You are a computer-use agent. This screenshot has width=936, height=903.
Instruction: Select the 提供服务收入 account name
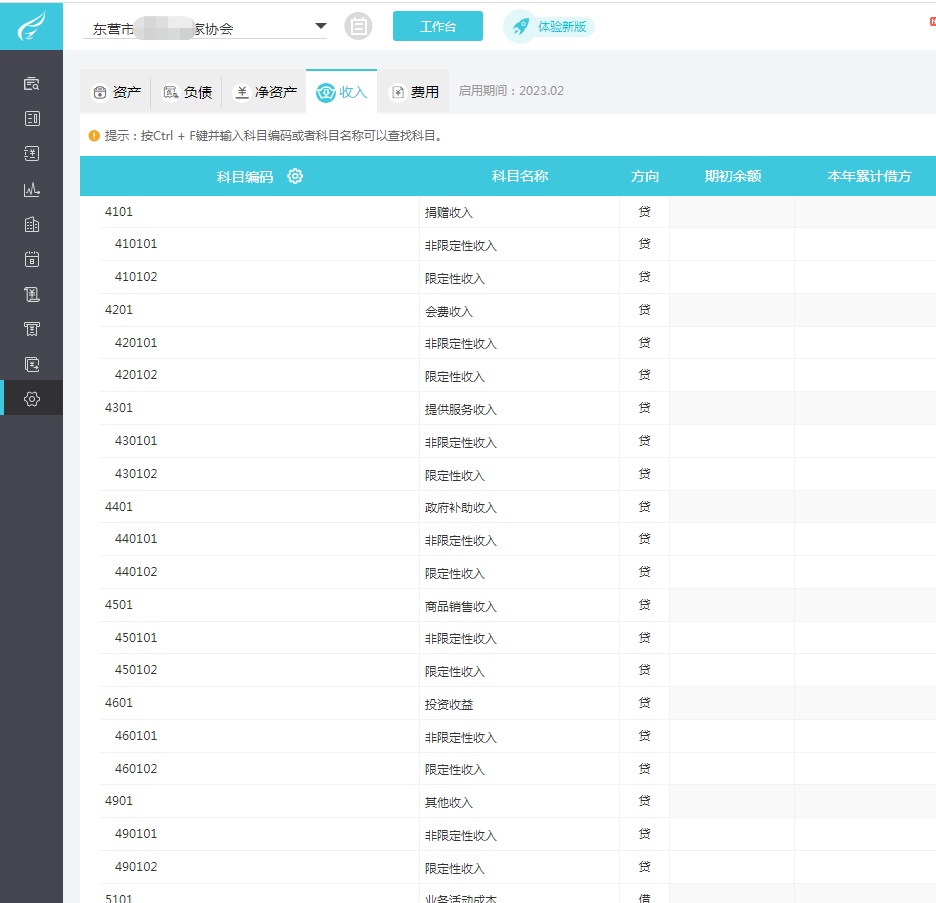(460, 409)
